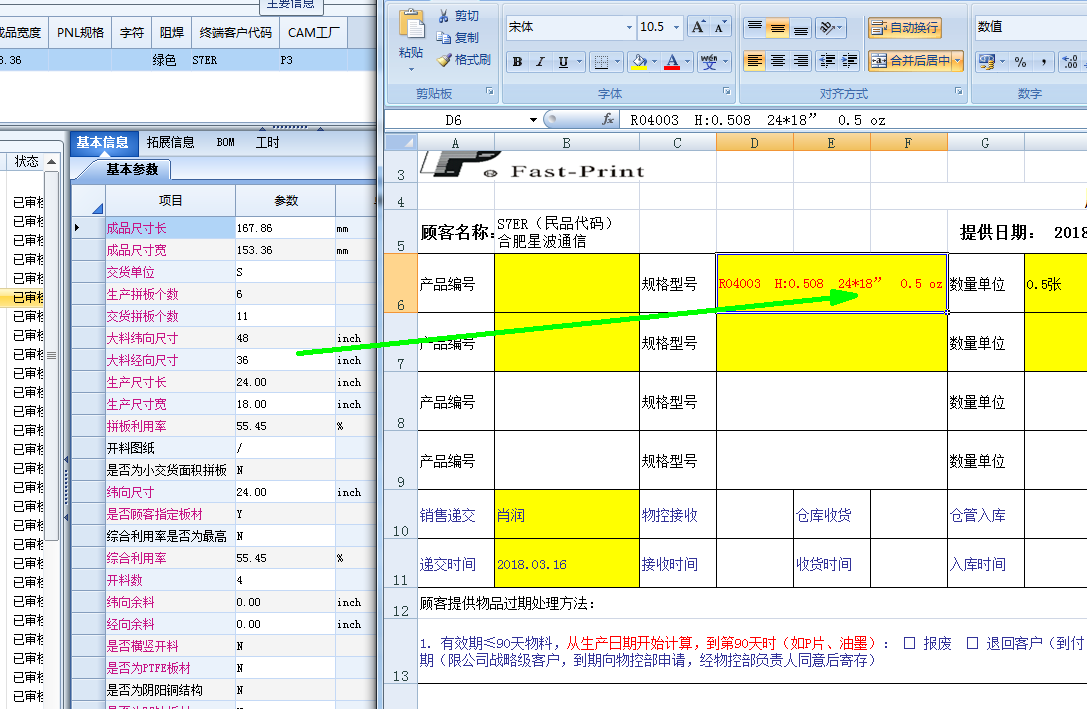Select column D header in Excel
1087x709 pixels.
[x=754, y=143]
